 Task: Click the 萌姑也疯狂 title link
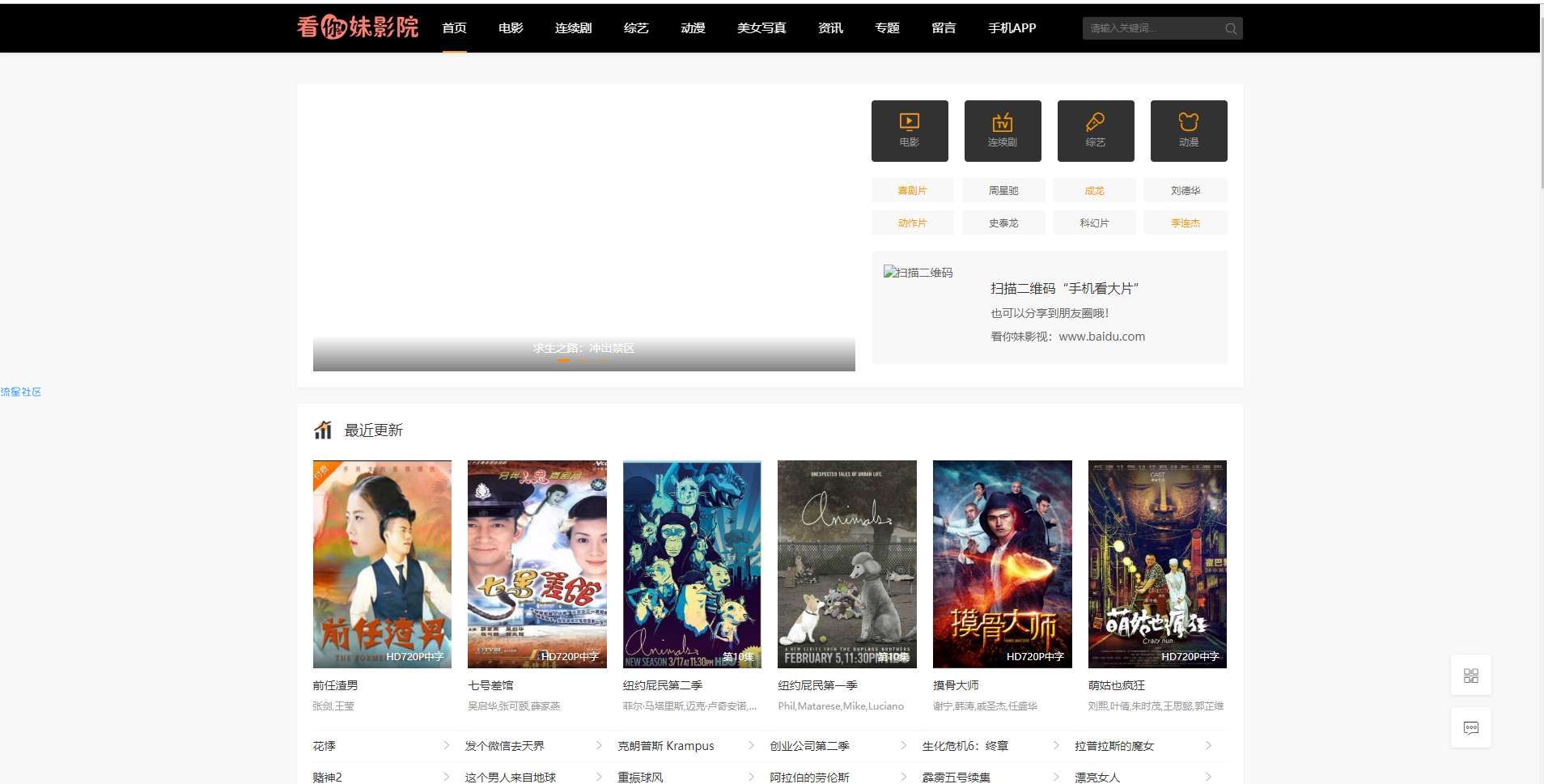coord(1117,685)
